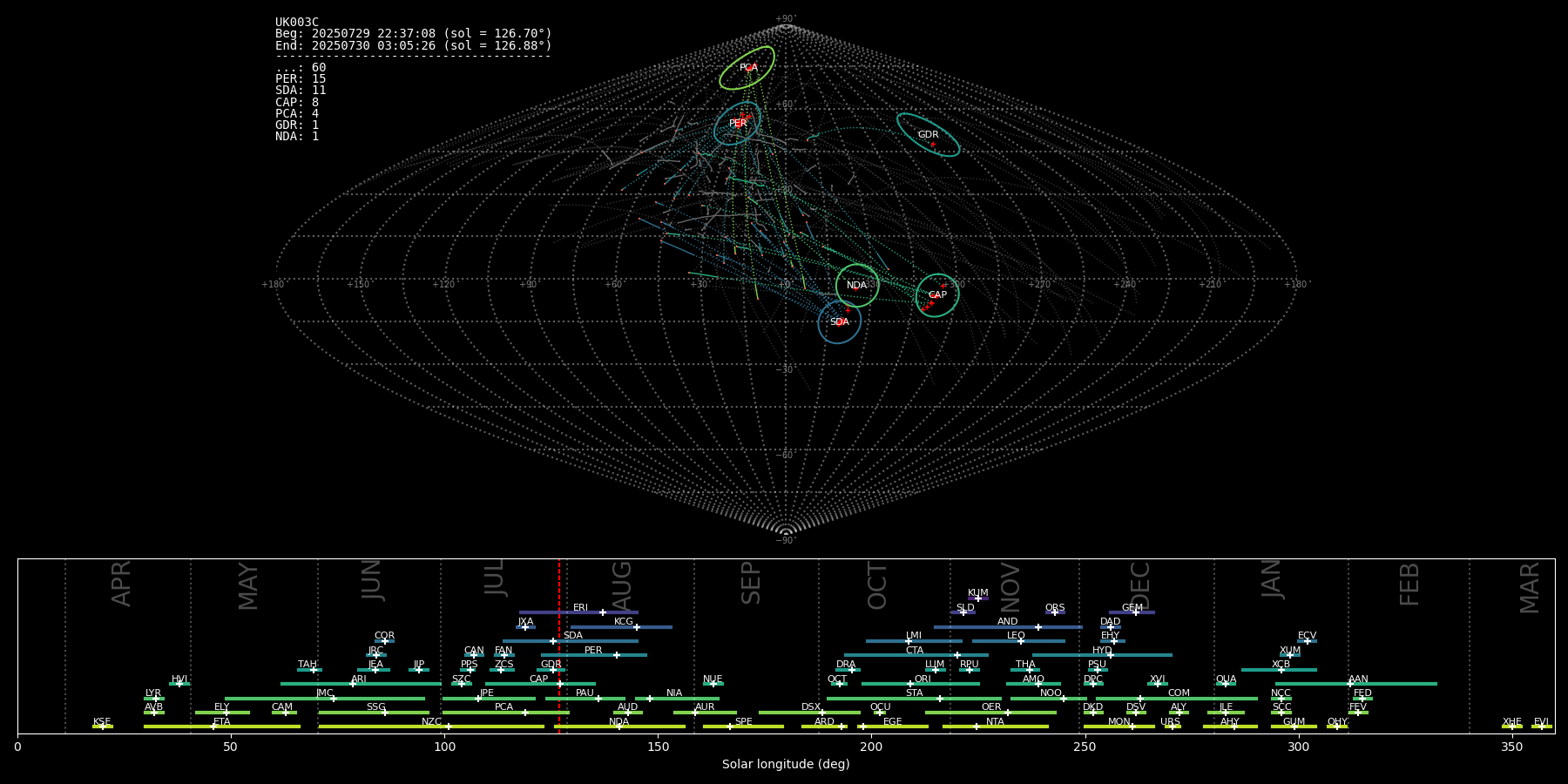Viewport: 1568px width, 784px height.
Task: Click the DRA shower label in timeline
Action: tap(846, 665)
